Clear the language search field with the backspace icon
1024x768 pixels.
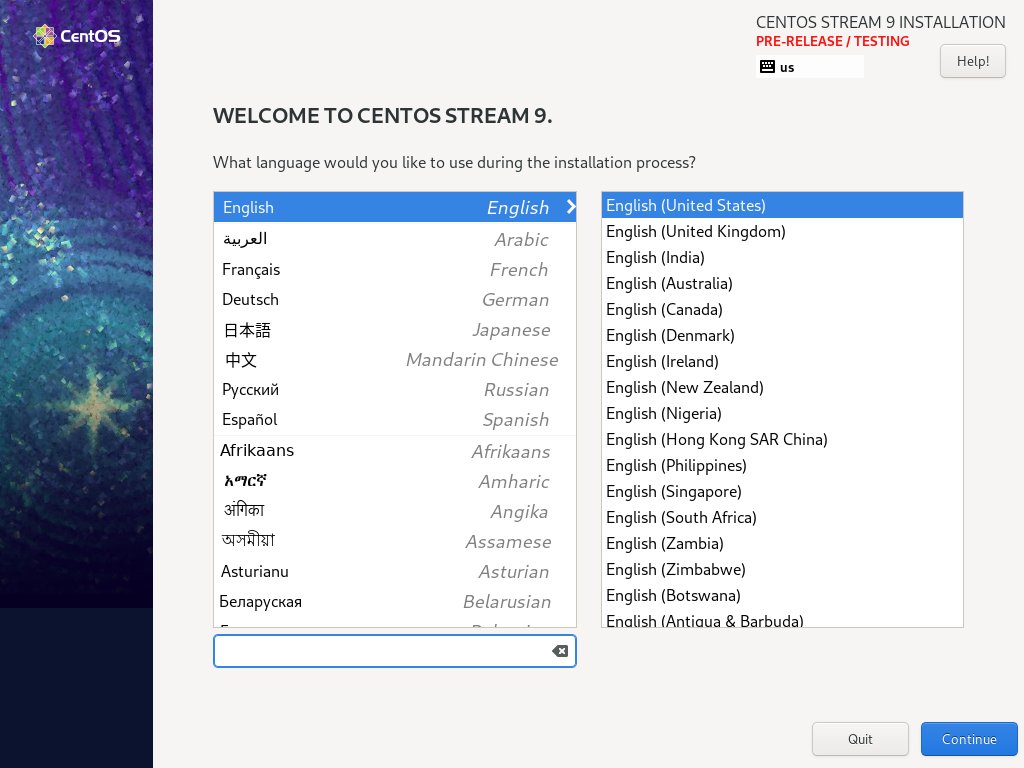point(560,651)
